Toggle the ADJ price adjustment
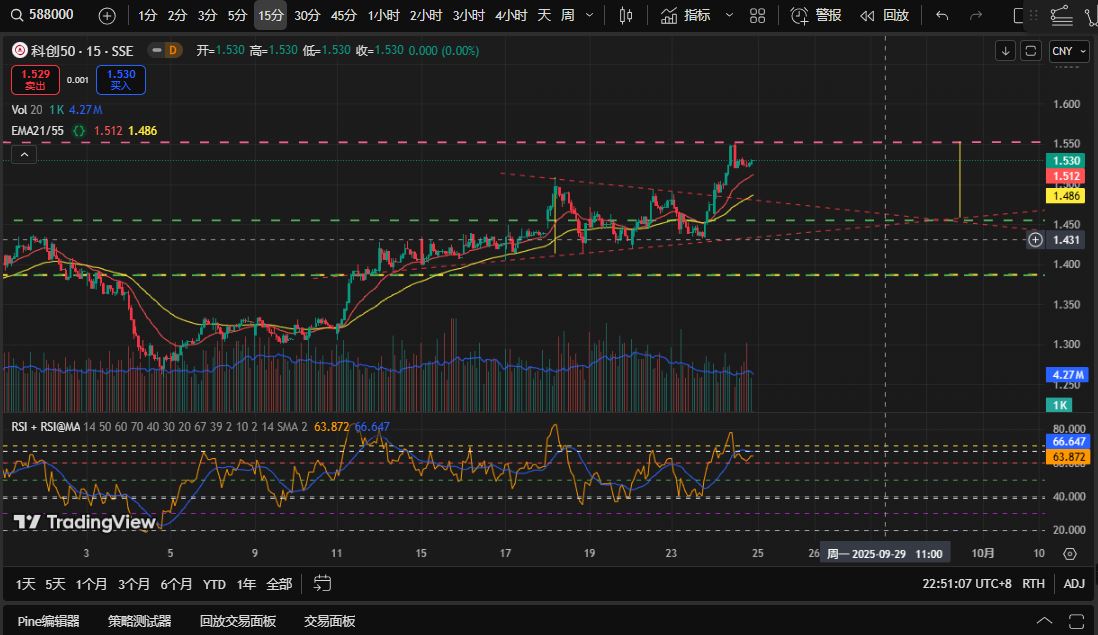This screenshot has width=1098, height=635. [x=1073, y=583]
